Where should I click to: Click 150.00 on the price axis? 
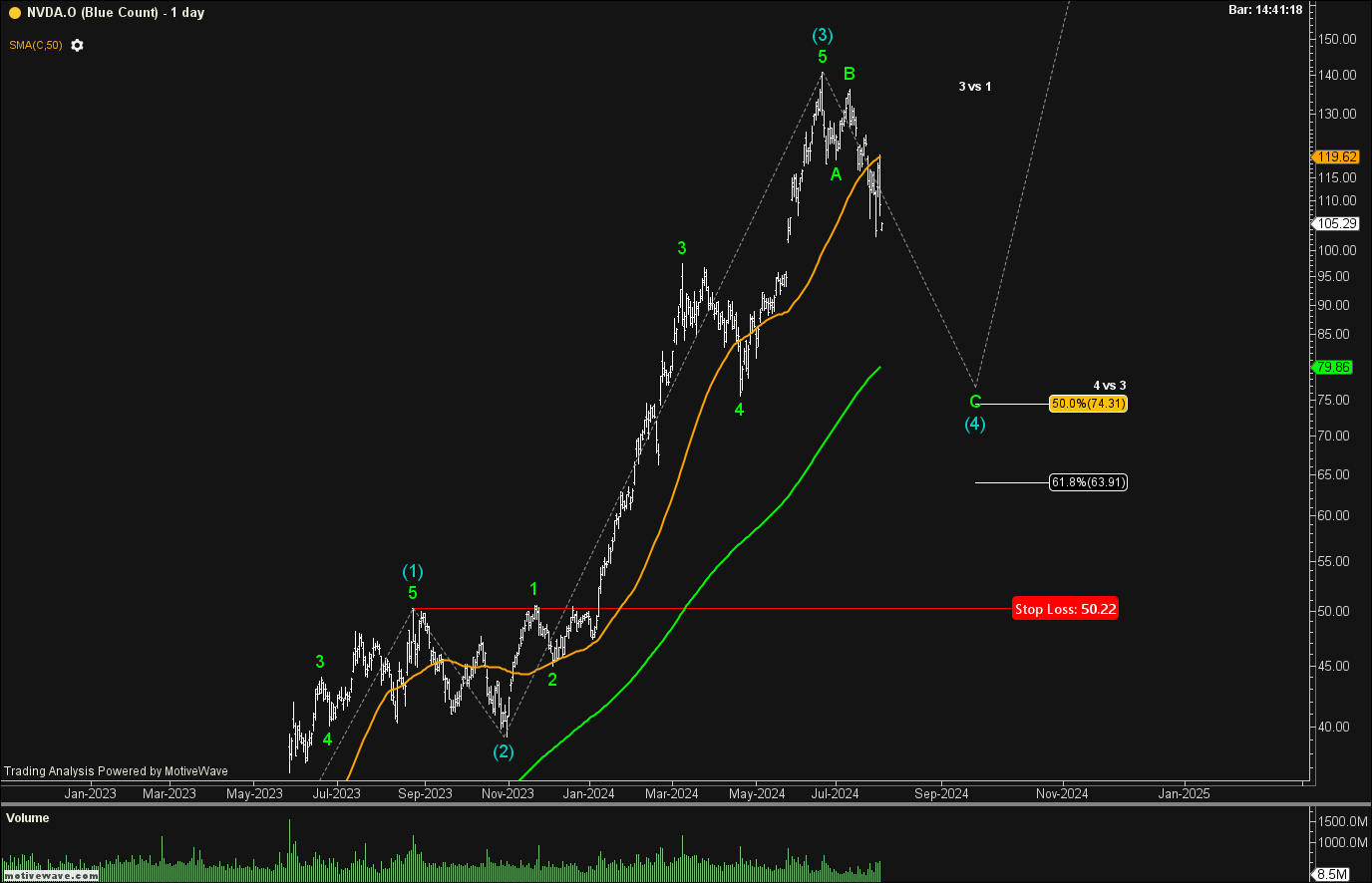pyautogui.click(x=1337, y=39)
